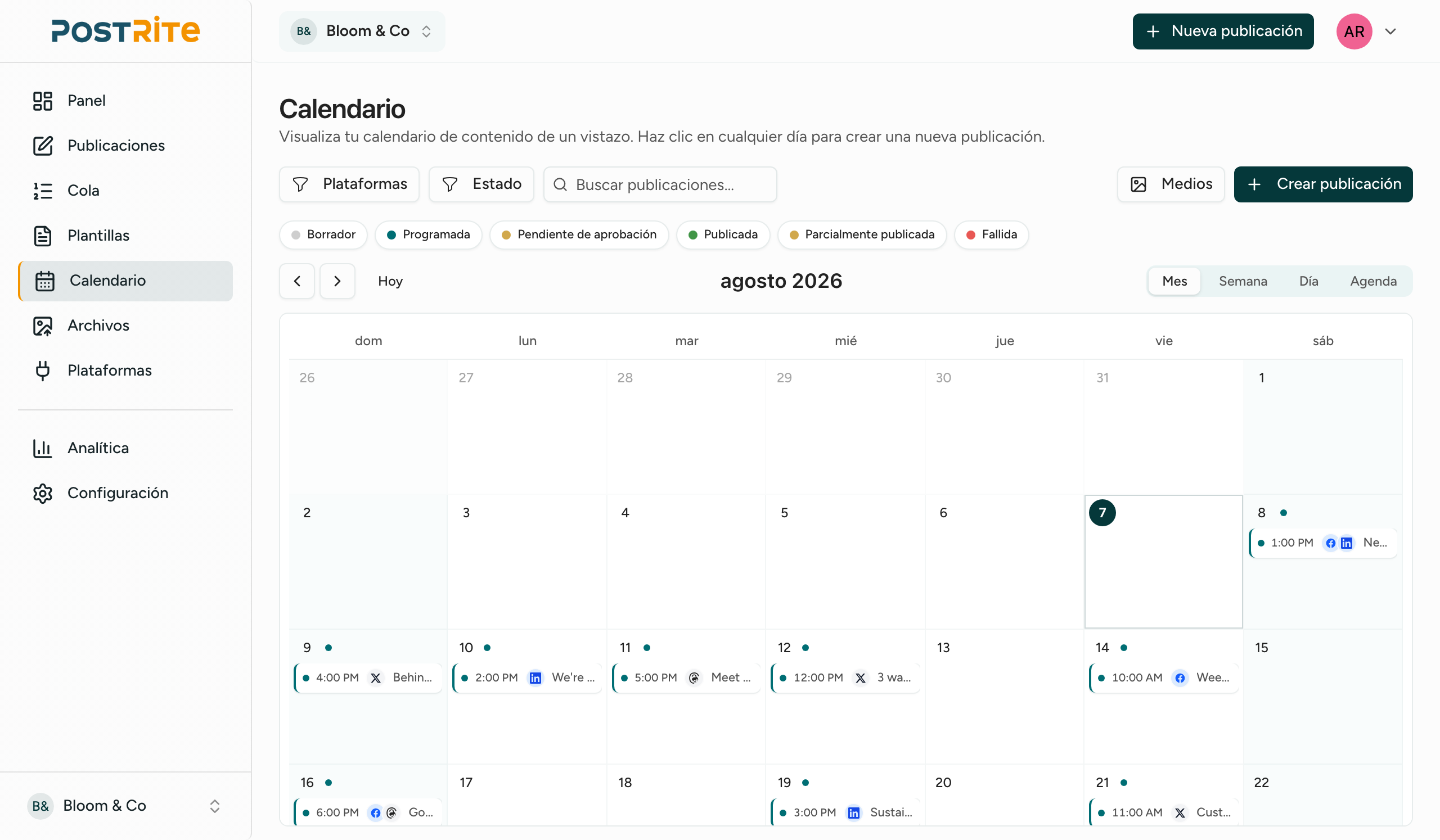Image resolution: width=1440 pixels, height=840 pixels.
Task: Click the plus icon in Crear publicación
Action: 1254,184
